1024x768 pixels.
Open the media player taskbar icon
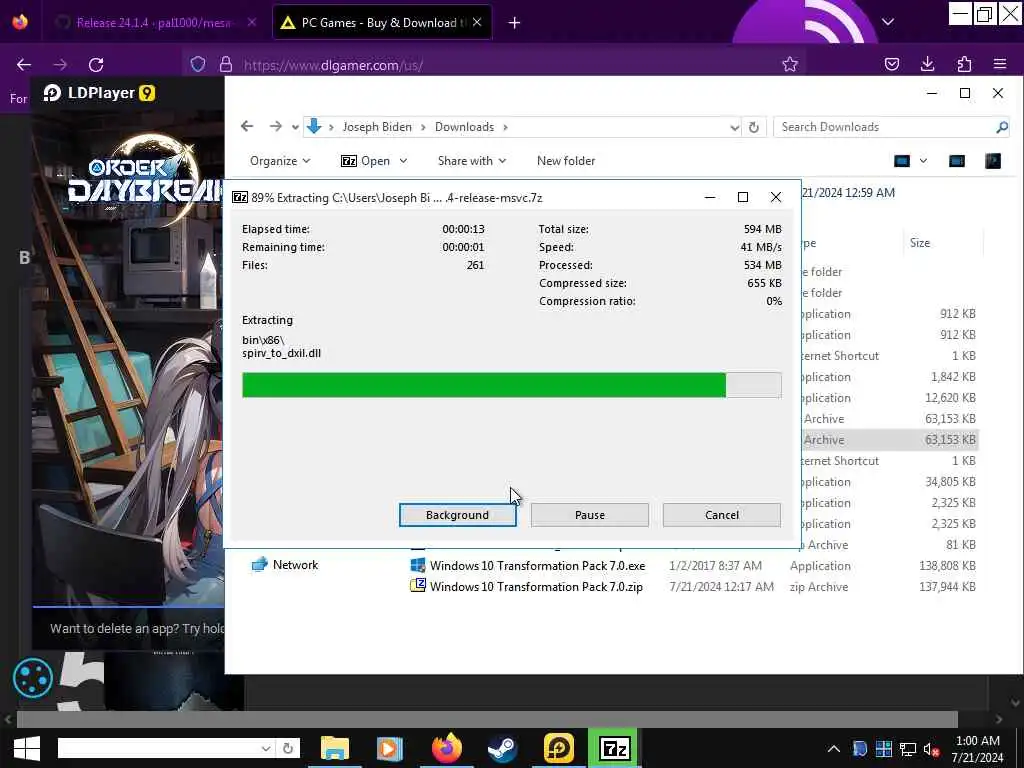(389, 748)
